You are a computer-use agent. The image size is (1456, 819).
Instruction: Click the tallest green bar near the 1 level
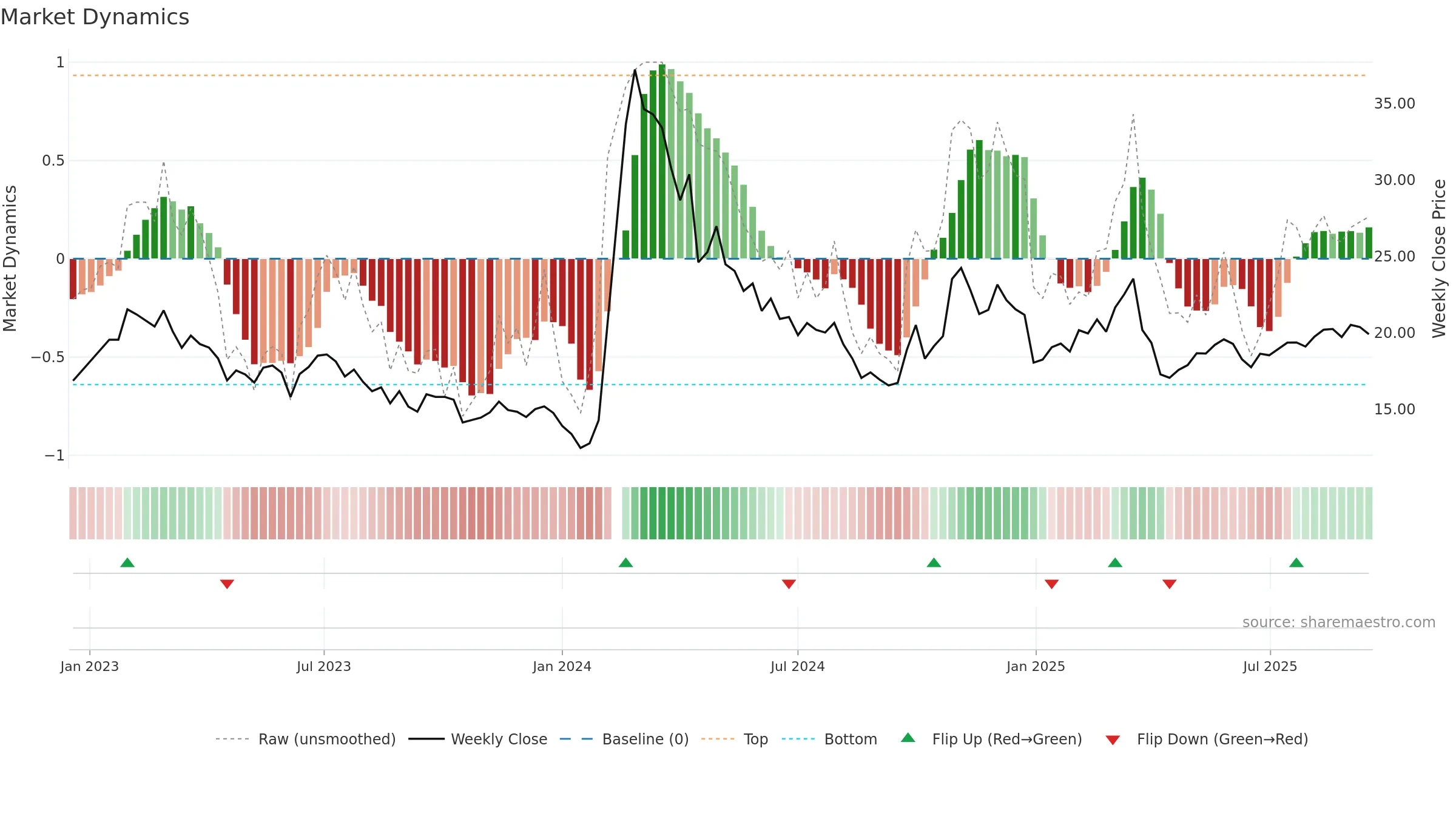coord(662,161)
